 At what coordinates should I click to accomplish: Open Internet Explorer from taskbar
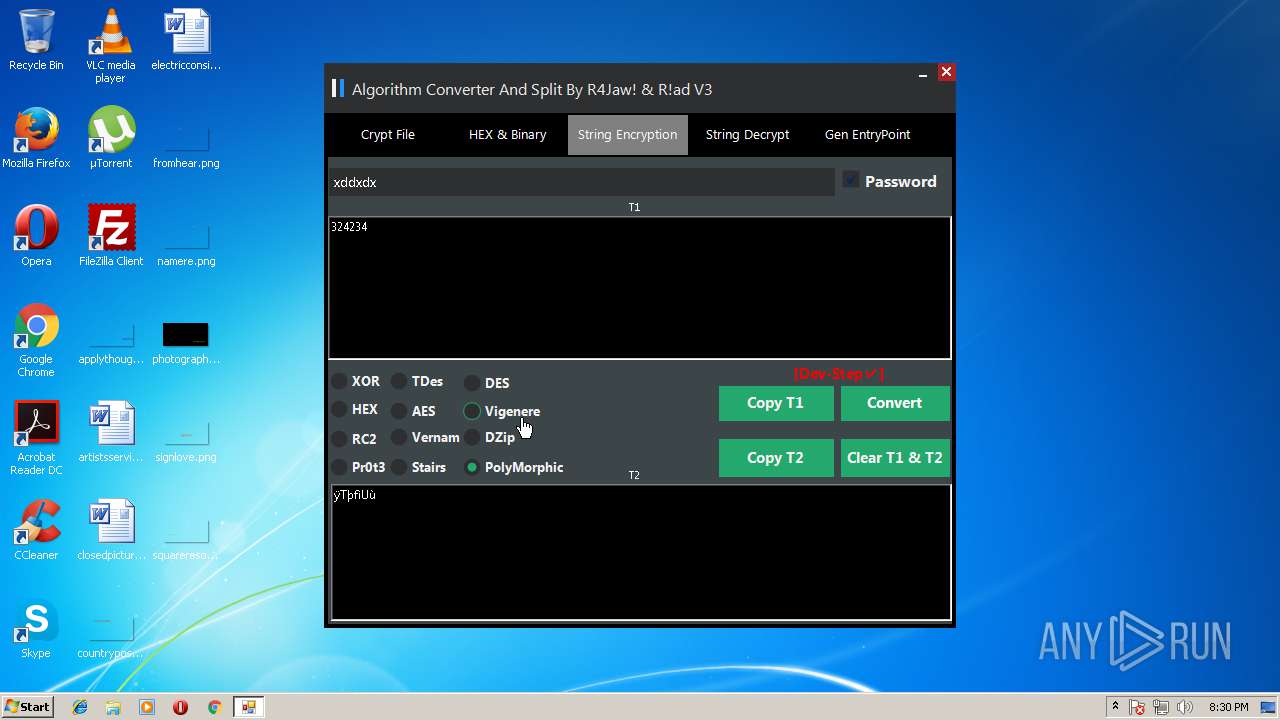click(80, 707)
